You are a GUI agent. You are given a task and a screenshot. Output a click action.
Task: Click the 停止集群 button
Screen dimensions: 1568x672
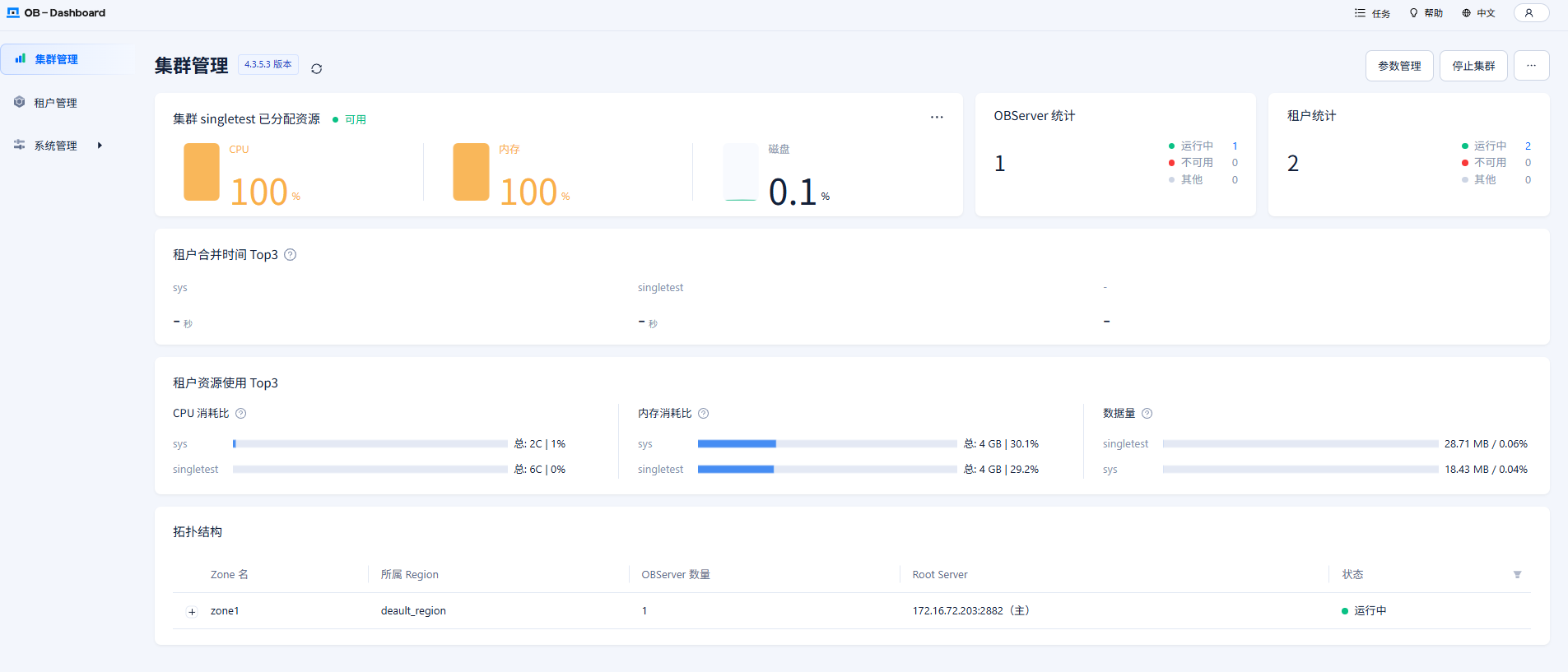1473,66
